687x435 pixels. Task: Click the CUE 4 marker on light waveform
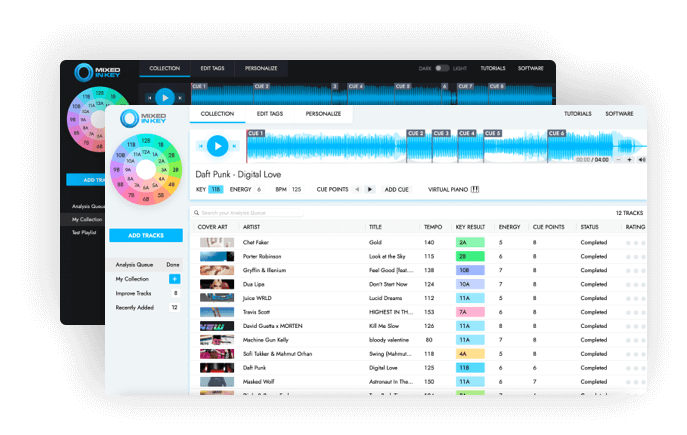(x=467, y=133)
